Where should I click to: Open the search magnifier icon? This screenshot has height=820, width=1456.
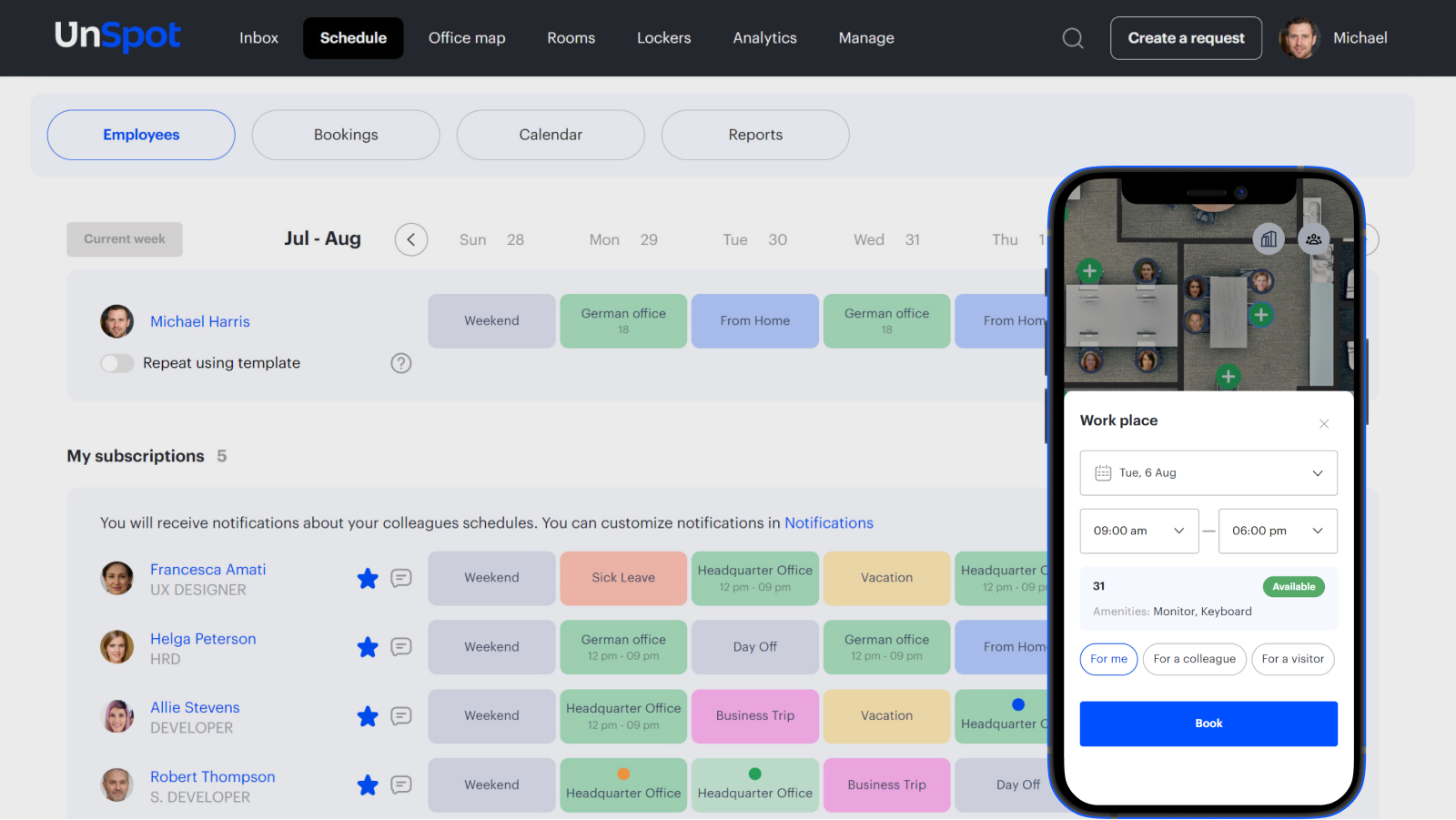pos(1073,38)
